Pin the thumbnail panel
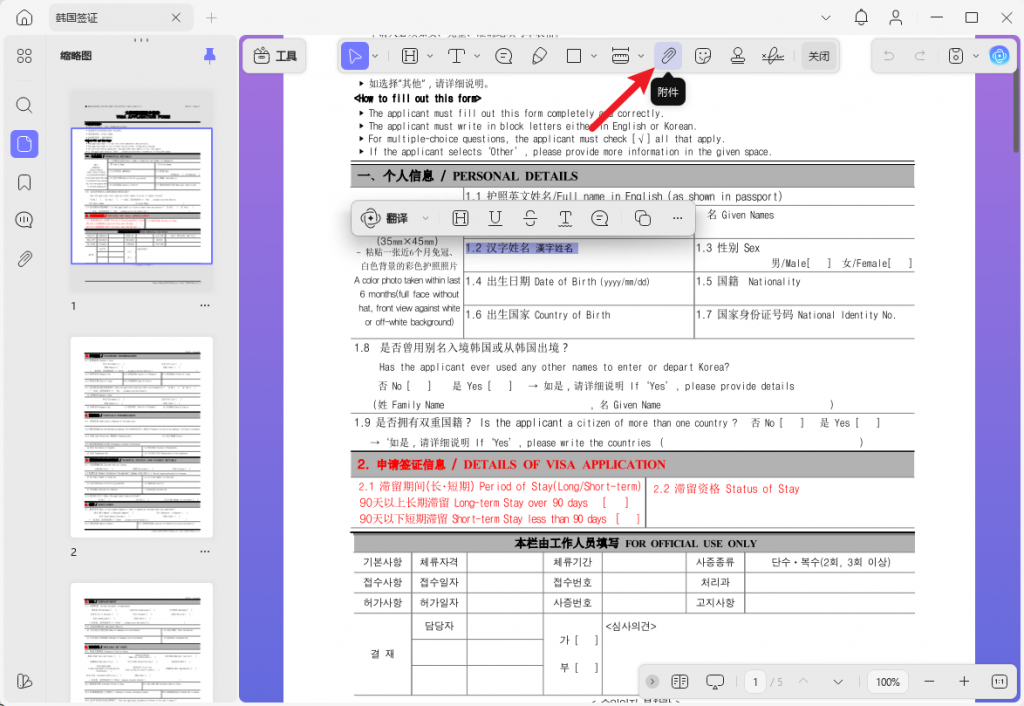The image size is (1024, 706). pyautogui.click(x=210, y=56)
